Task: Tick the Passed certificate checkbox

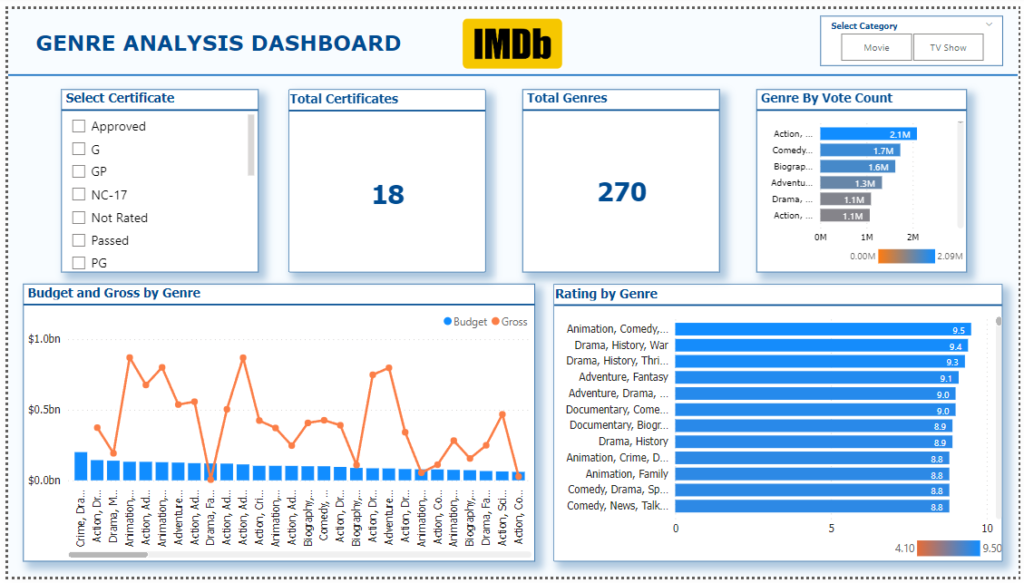Action: point(78,240)
